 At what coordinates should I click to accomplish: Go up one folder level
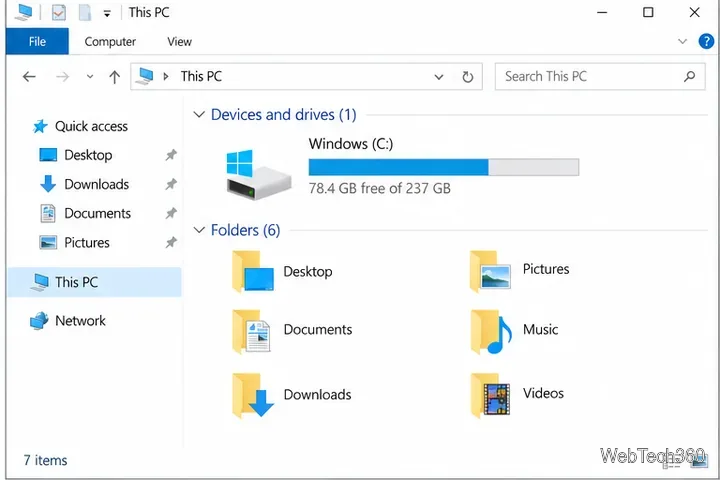pyautogui.click(x=114, y=77)
